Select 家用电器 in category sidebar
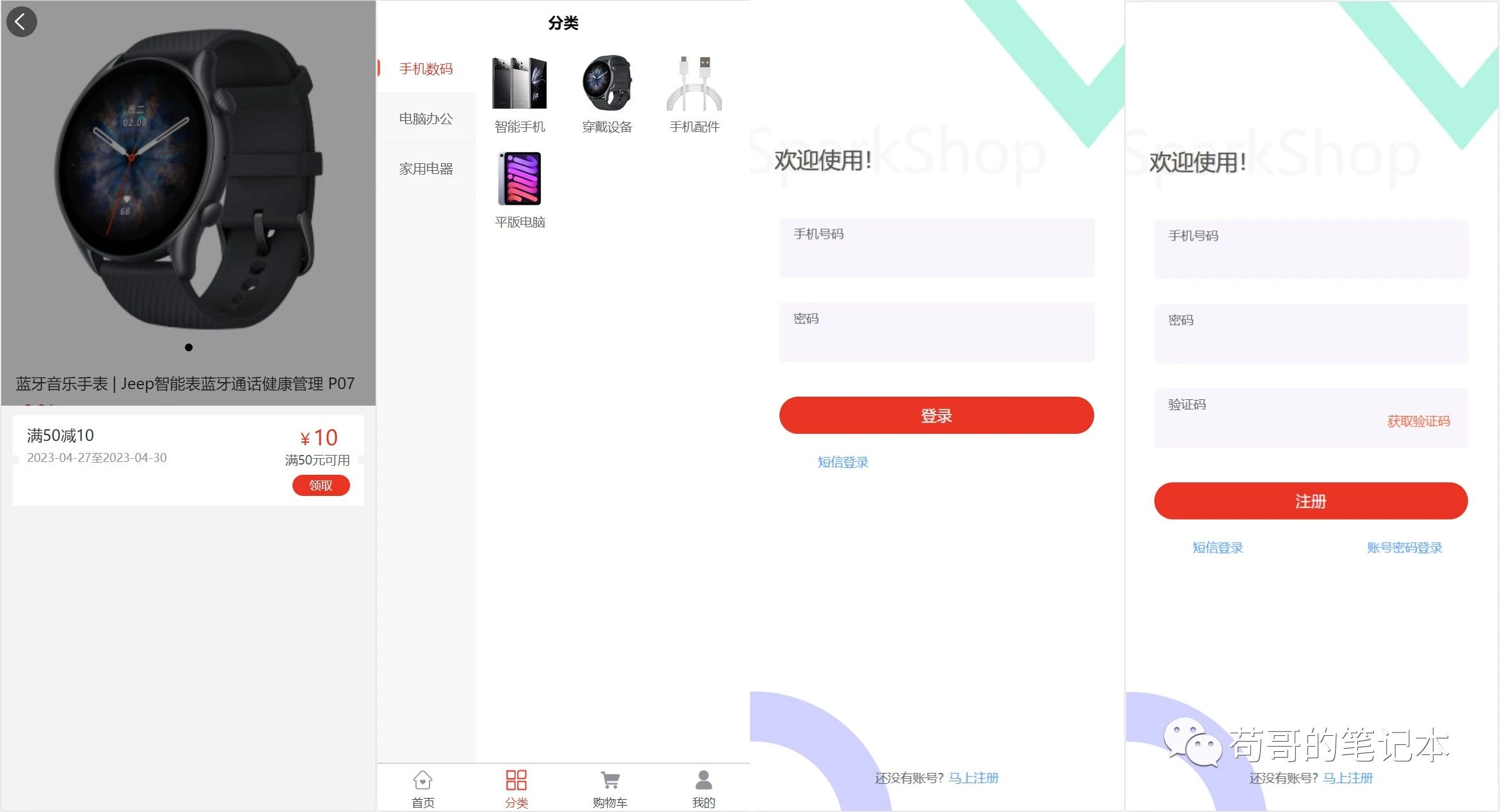Screen dimensions: 1500x812 (x=426, y=168)
